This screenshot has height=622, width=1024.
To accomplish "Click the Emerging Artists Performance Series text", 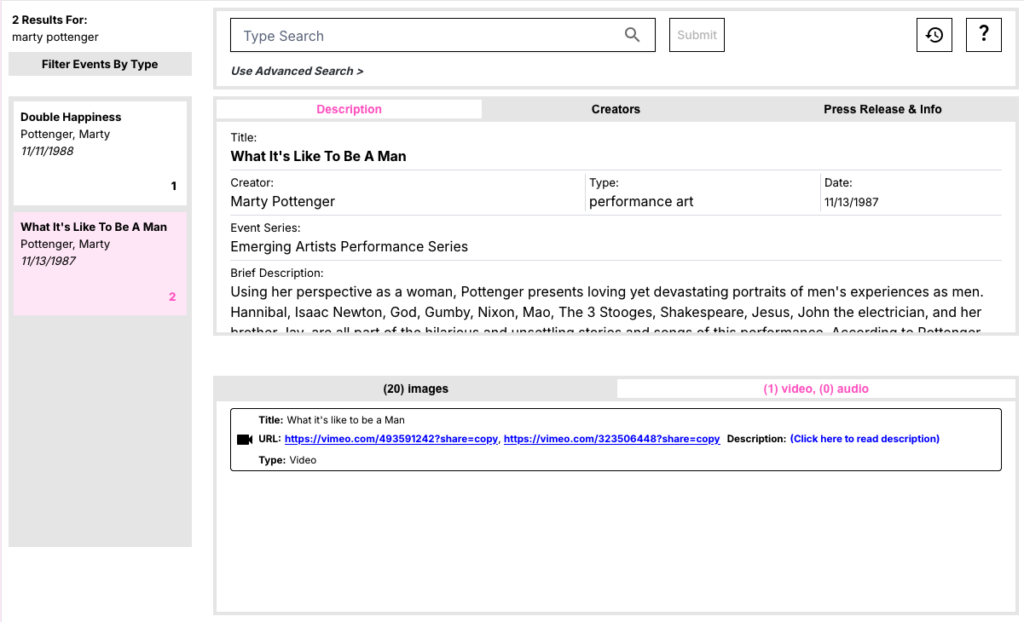I will (349, 246).
